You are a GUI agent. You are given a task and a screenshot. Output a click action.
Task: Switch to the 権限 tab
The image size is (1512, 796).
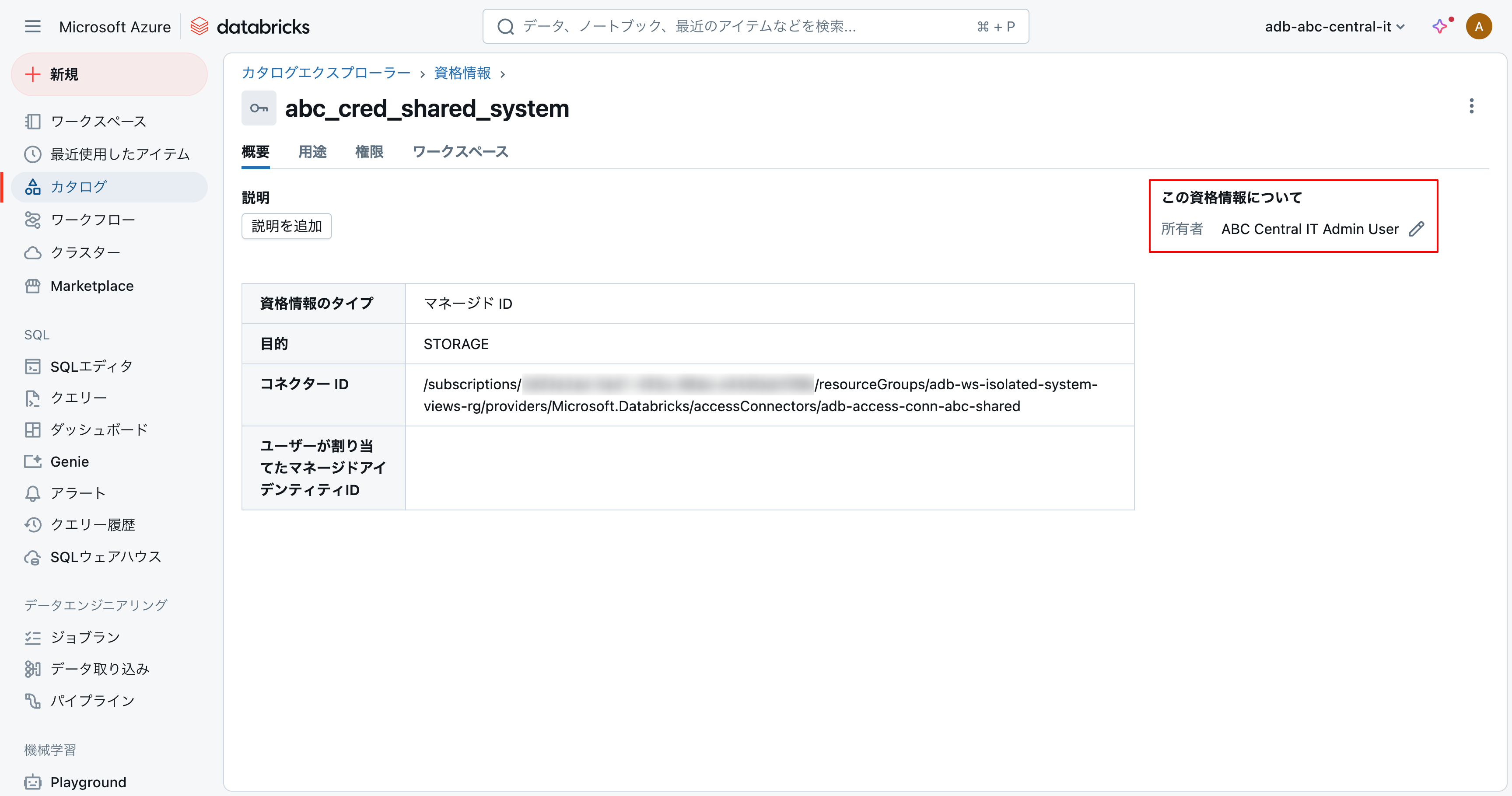[369, 152]
